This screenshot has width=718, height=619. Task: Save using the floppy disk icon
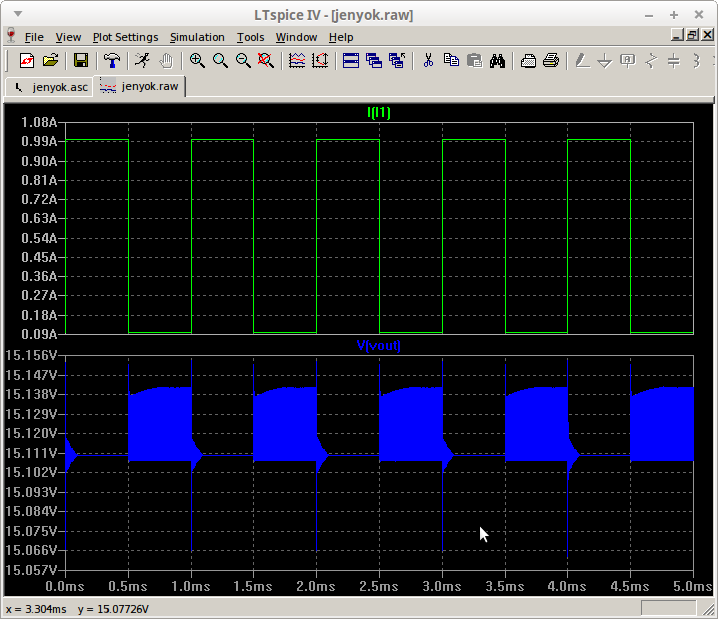pos(81,60)
